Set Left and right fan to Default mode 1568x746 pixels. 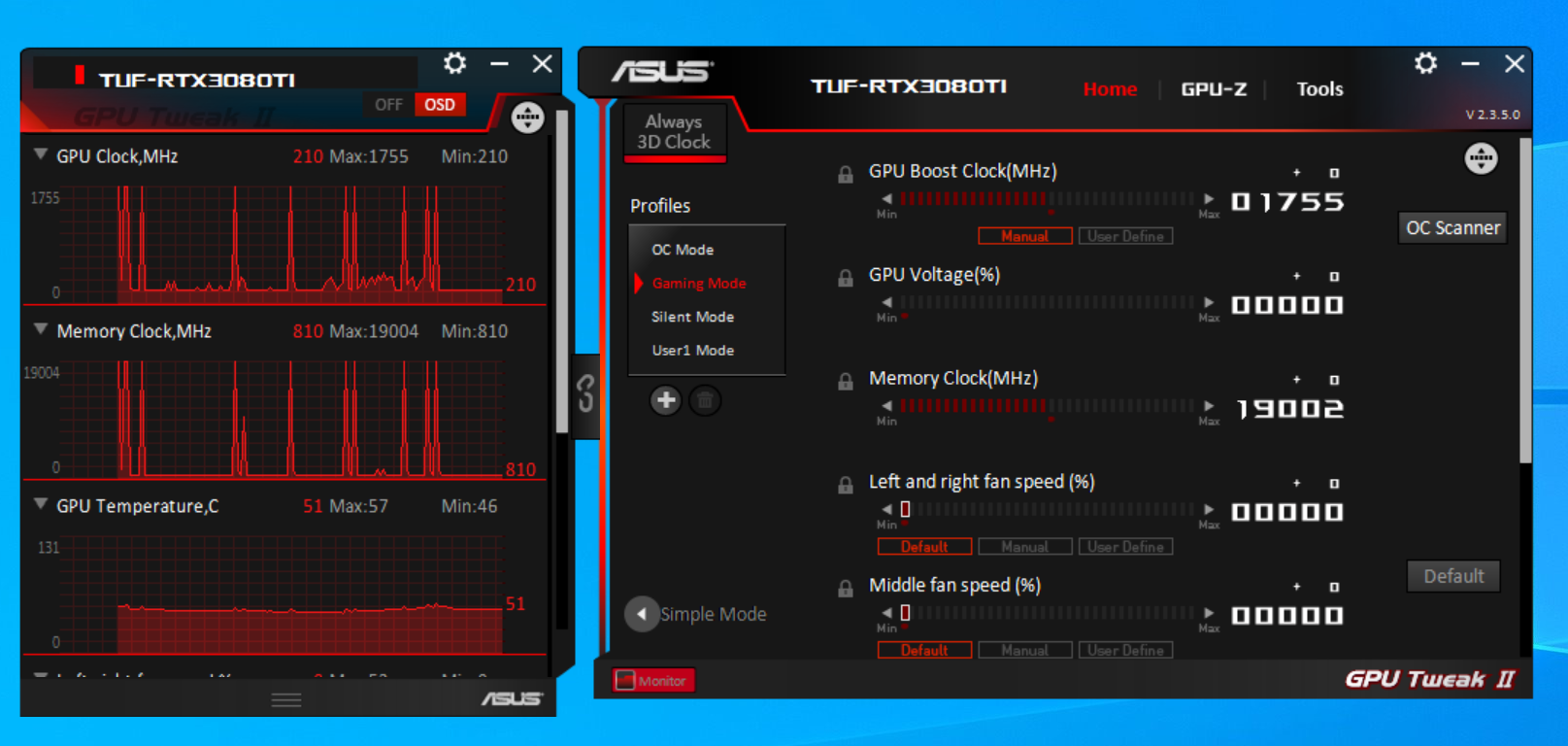(x=924, y=547)
